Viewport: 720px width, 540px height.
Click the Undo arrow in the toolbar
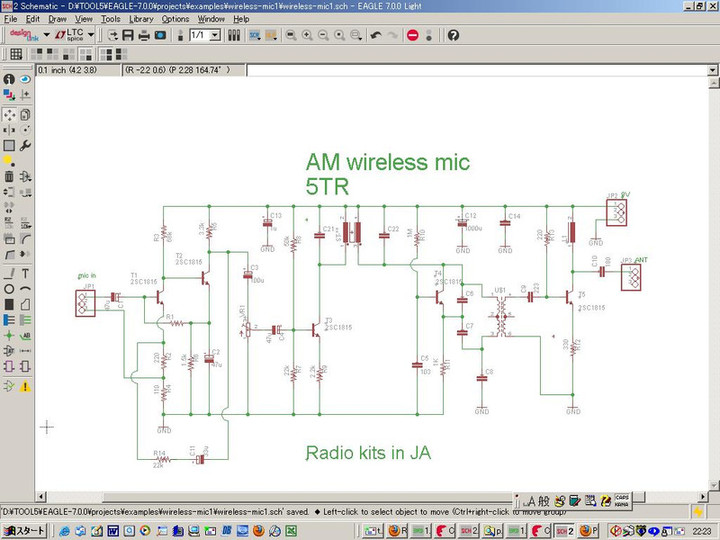(375, 35)
